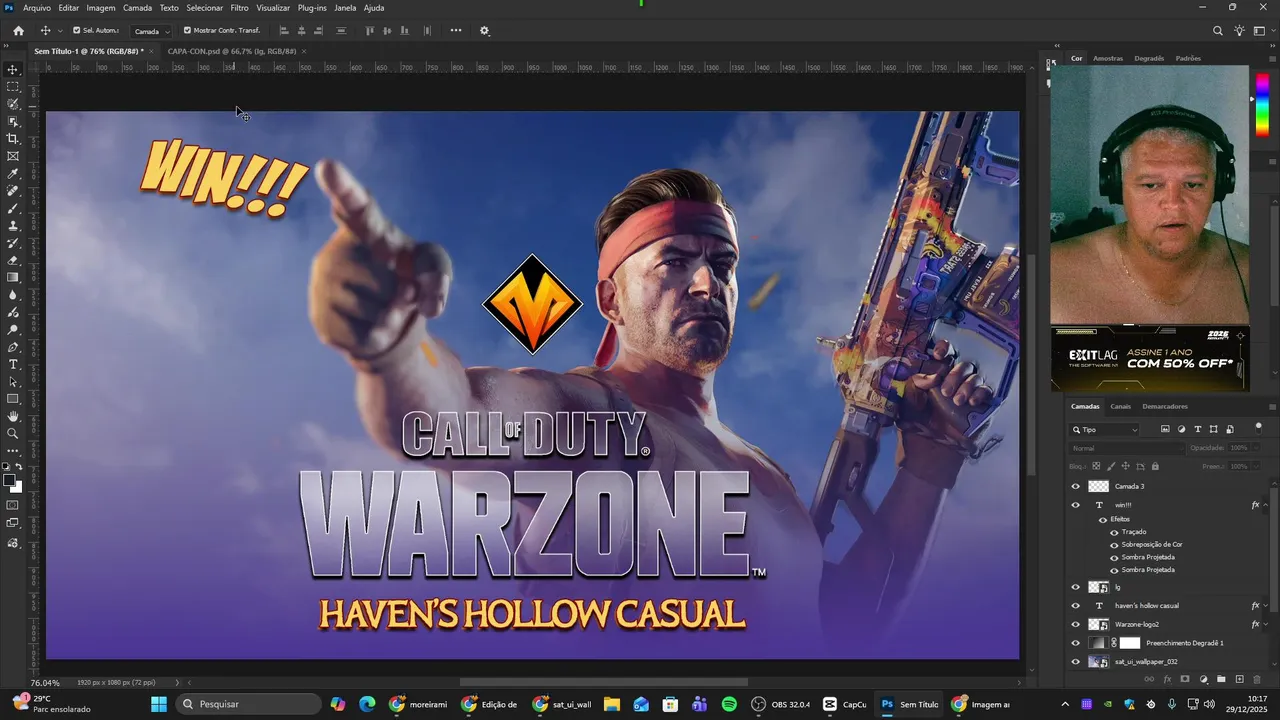The height and width of the screenshot is (720, 1280).
Task: Toggle the layer filter switch
Action: tap(1258, 429)
